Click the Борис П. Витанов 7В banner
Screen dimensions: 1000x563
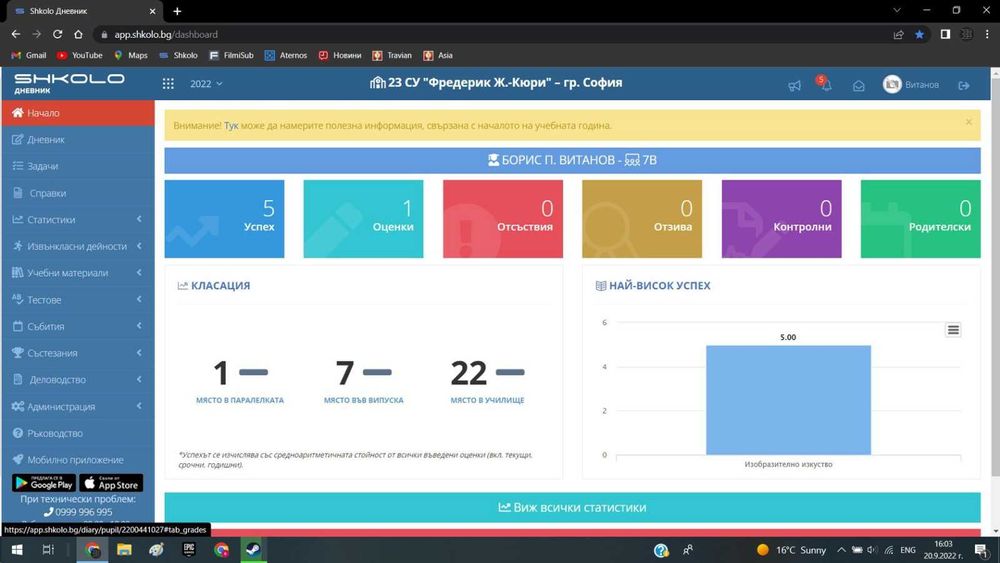coord(573,160)
